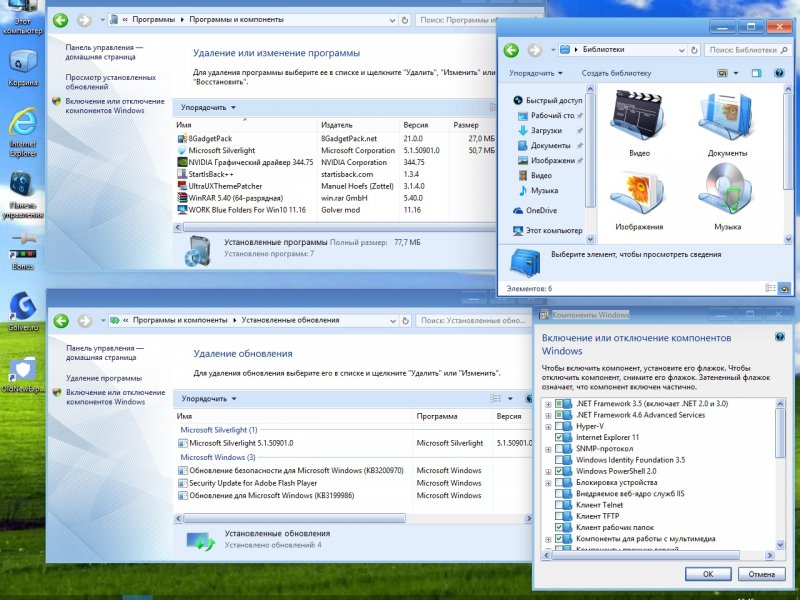The image size is (800, 600).
Task: Open help in the Библиотеки toolbar
Action: 779,73
